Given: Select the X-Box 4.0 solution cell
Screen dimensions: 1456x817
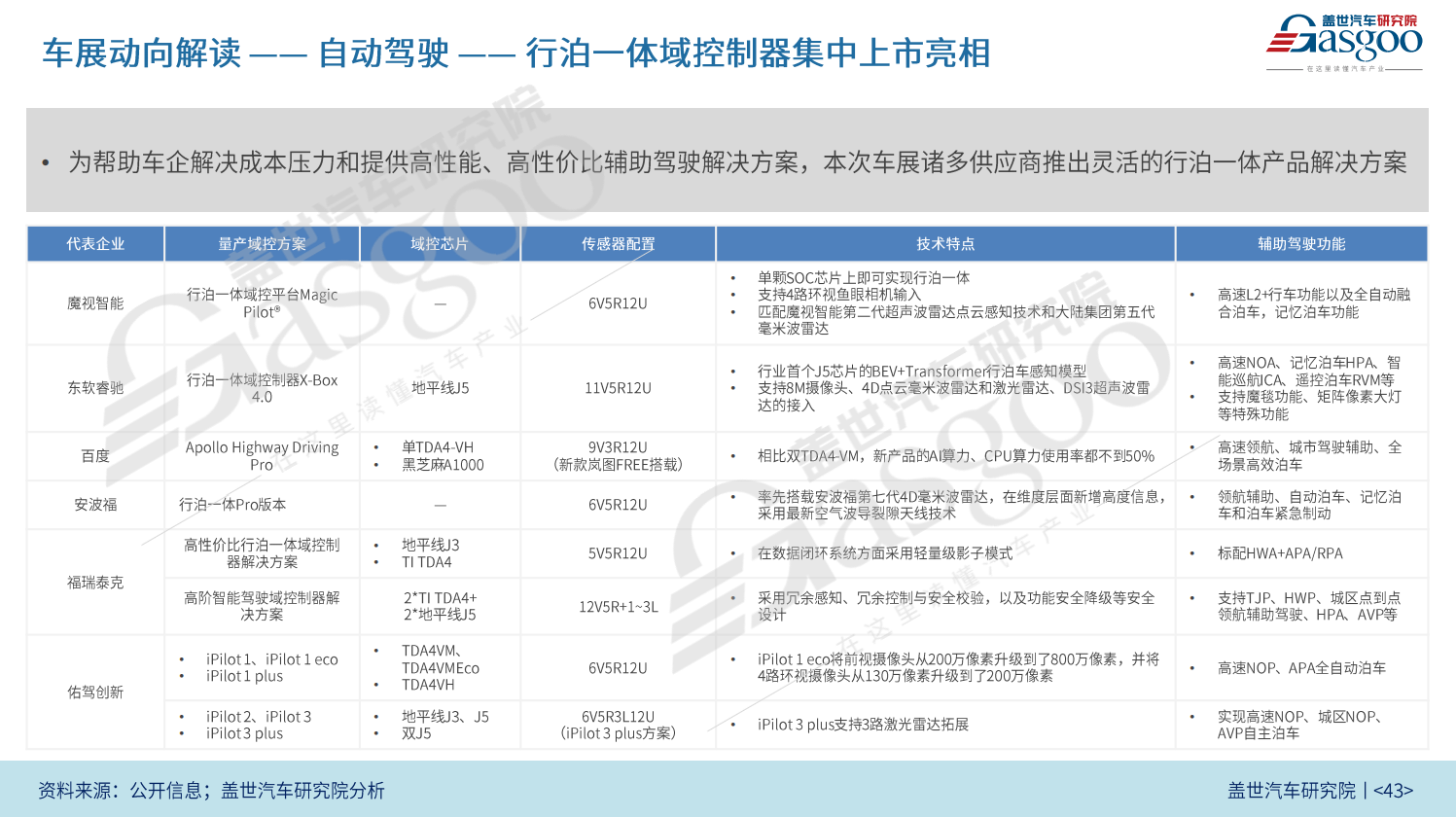Looking at the screenshot, I should (263, 388).
